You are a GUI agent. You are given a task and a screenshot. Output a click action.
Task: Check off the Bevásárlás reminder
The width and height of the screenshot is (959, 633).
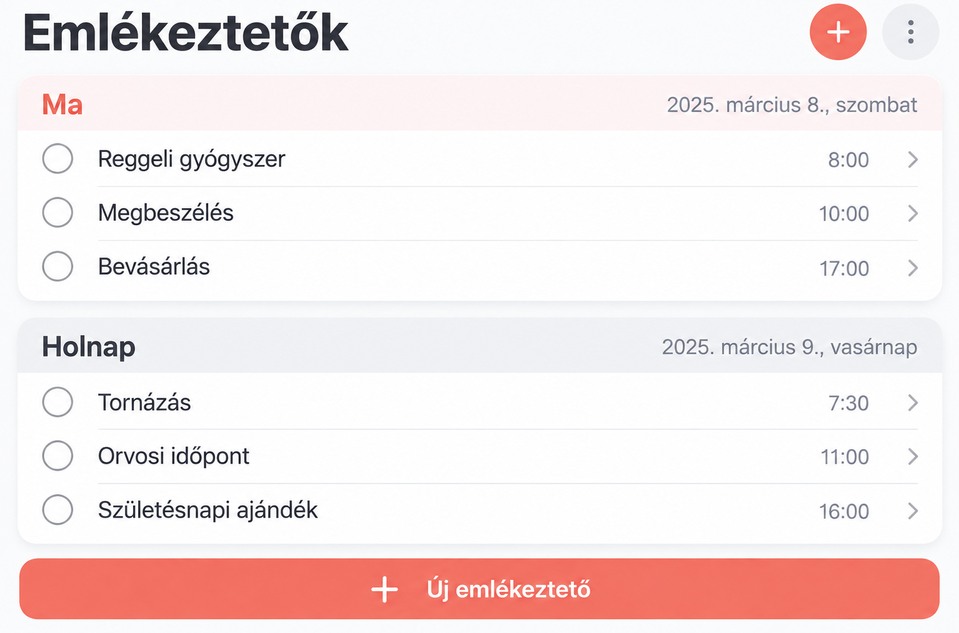point(57,267)
